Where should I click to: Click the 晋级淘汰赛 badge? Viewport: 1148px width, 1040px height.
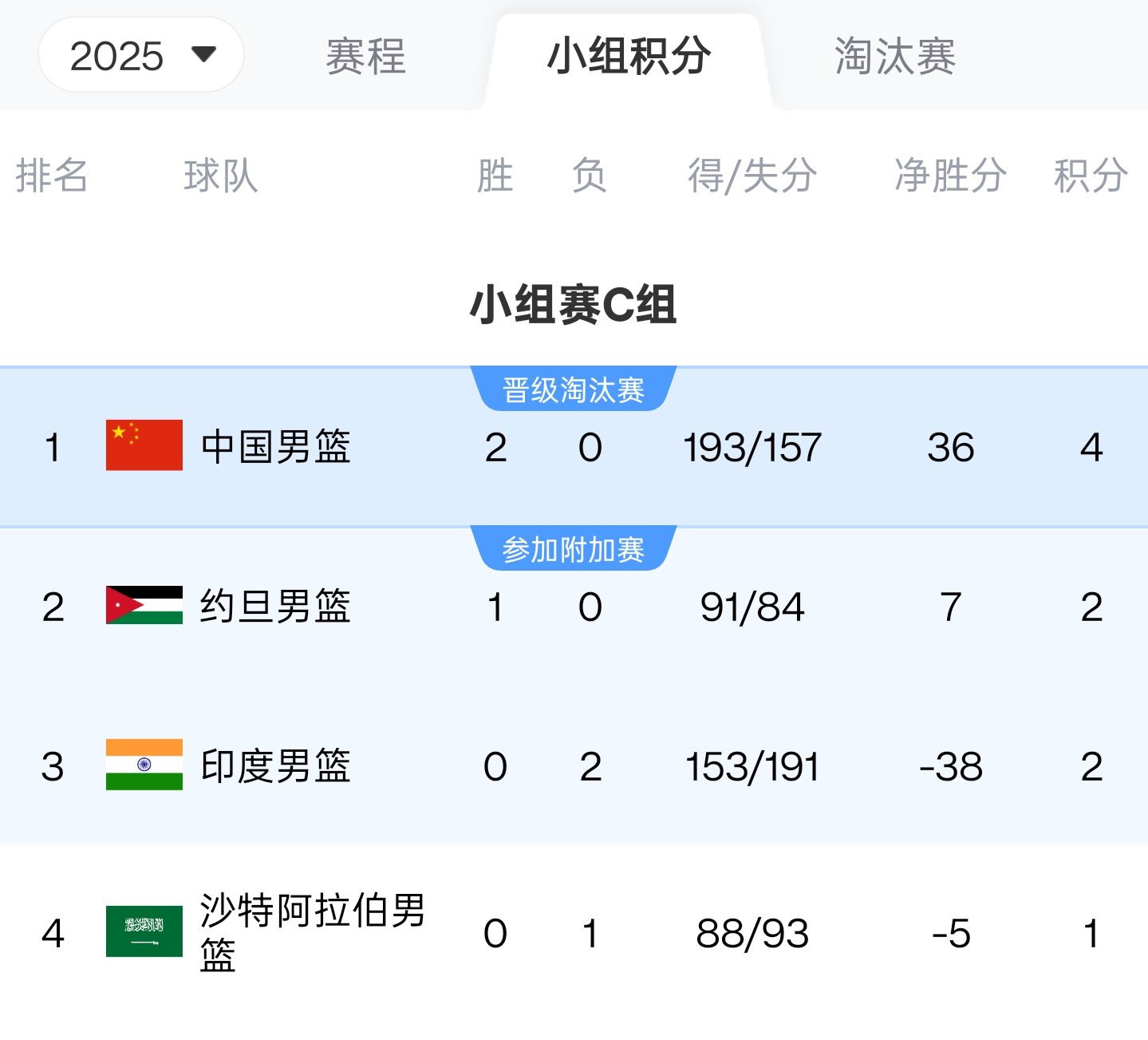click(x=574, y=390)
